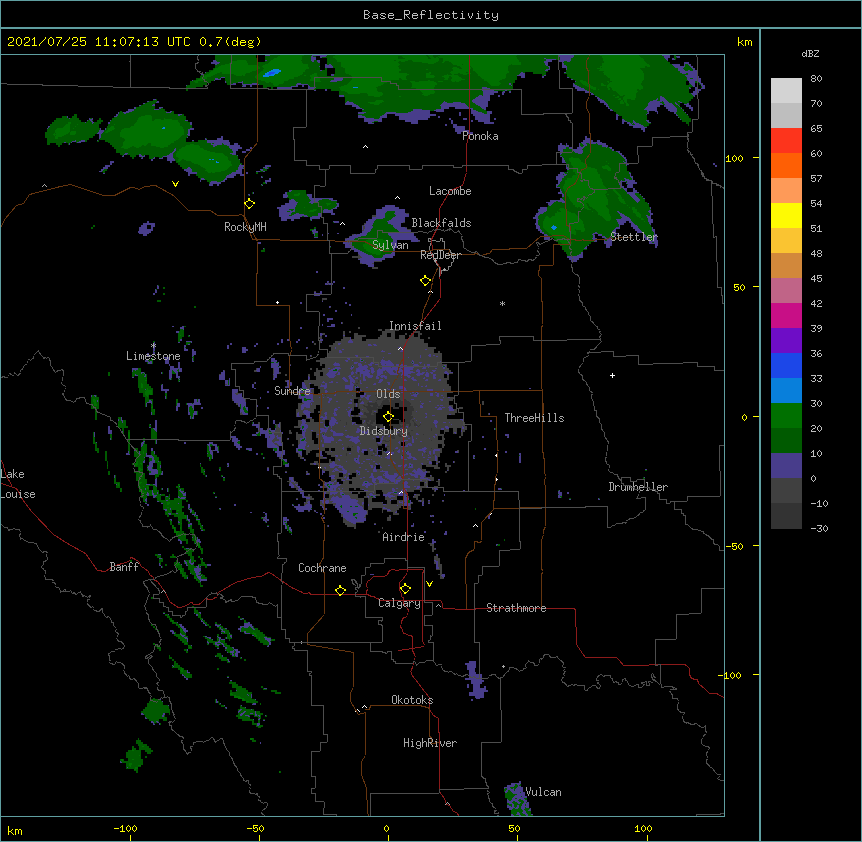Select the white asterisk marker east of Innisfail
This screenshot has height=842, width=862.
502,303
